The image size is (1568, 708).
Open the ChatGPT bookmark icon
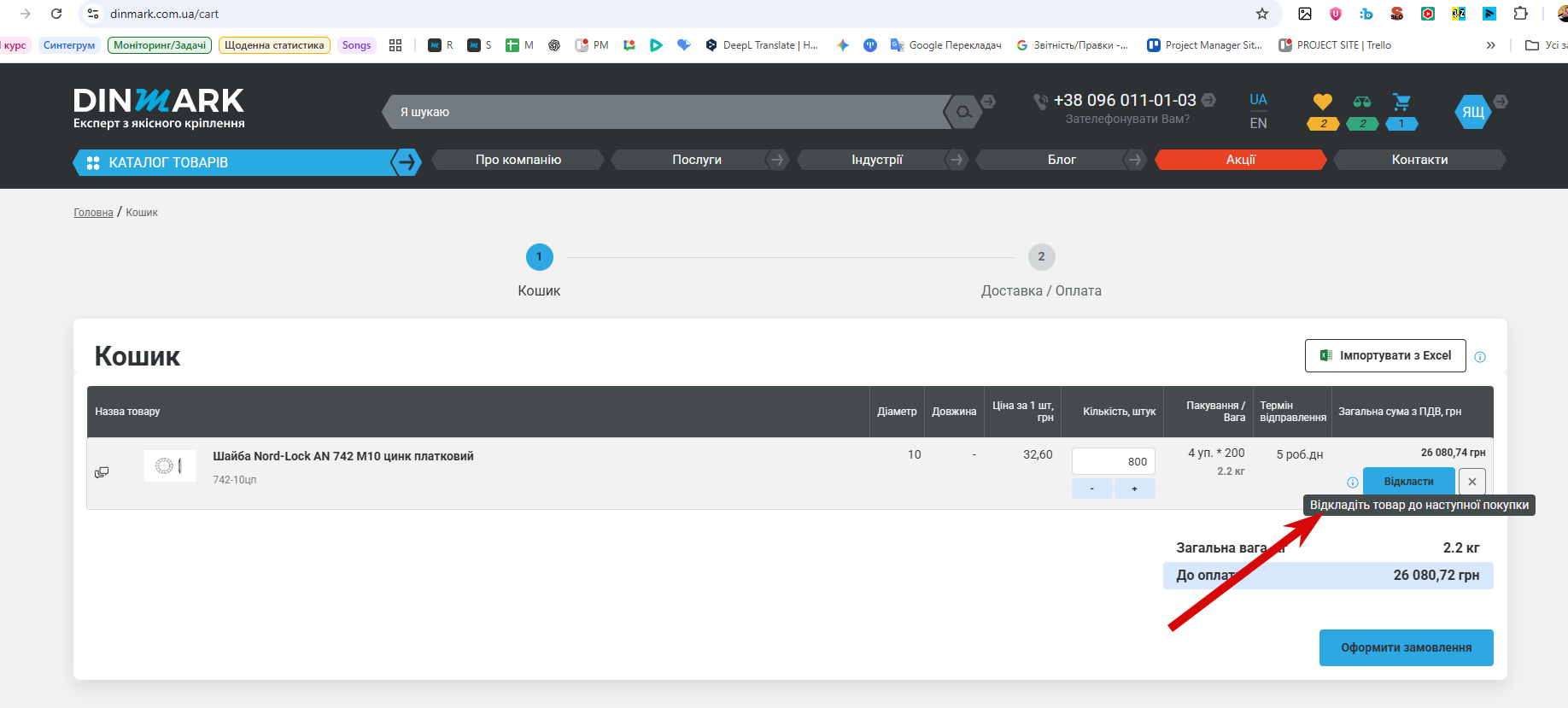[554, 45]
